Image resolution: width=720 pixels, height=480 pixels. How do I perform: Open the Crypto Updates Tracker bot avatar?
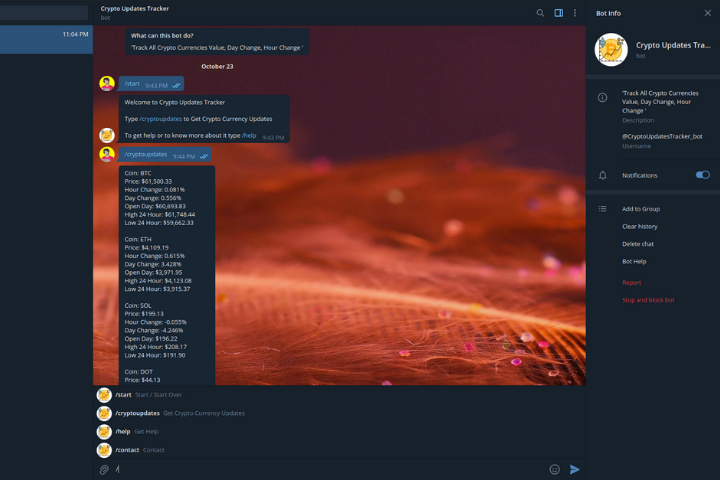[x=611, y=49]
